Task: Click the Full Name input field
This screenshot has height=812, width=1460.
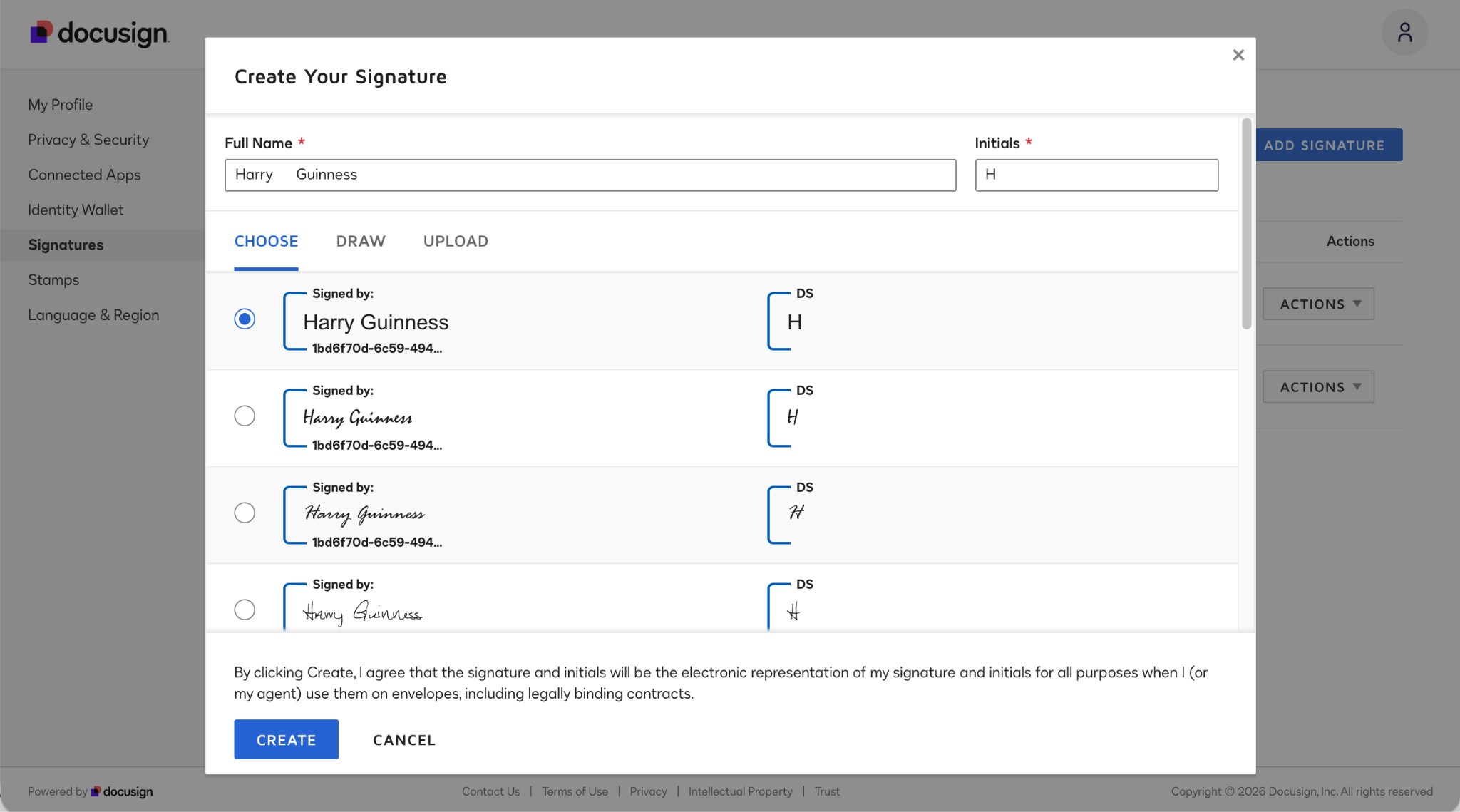Action: coord(590,175)
